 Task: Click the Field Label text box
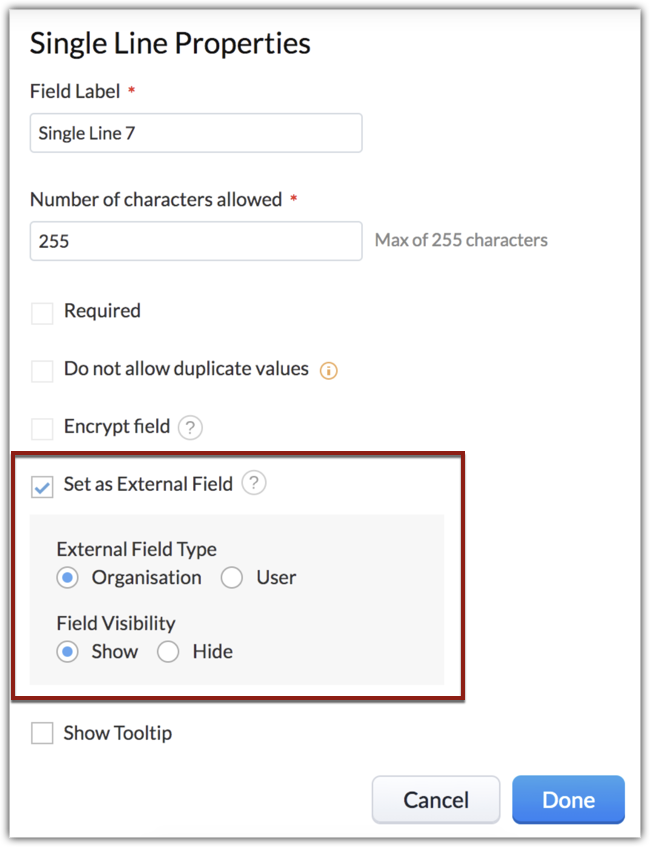(196, 133)
